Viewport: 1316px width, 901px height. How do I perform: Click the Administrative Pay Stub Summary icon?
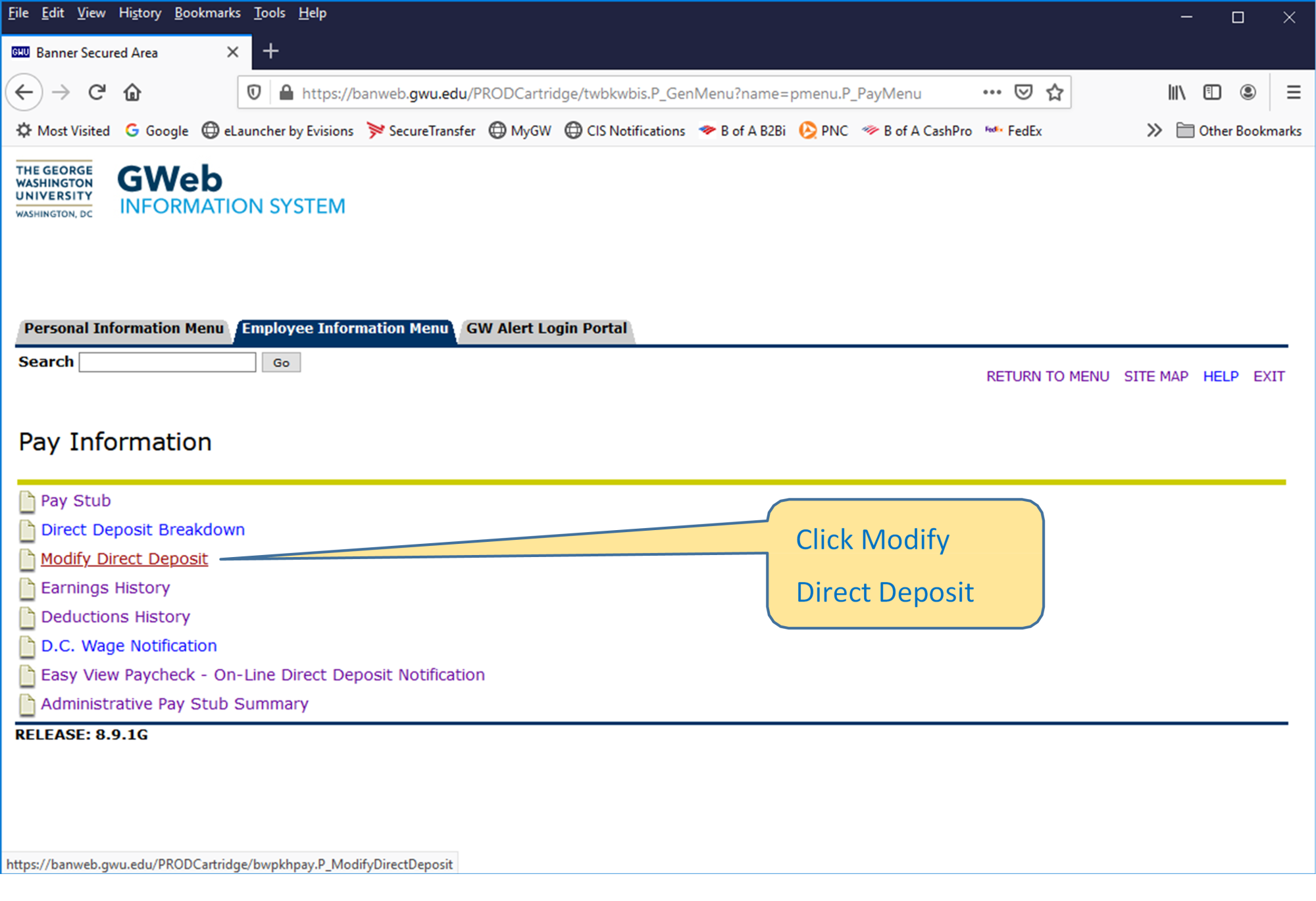coord(27,704)
